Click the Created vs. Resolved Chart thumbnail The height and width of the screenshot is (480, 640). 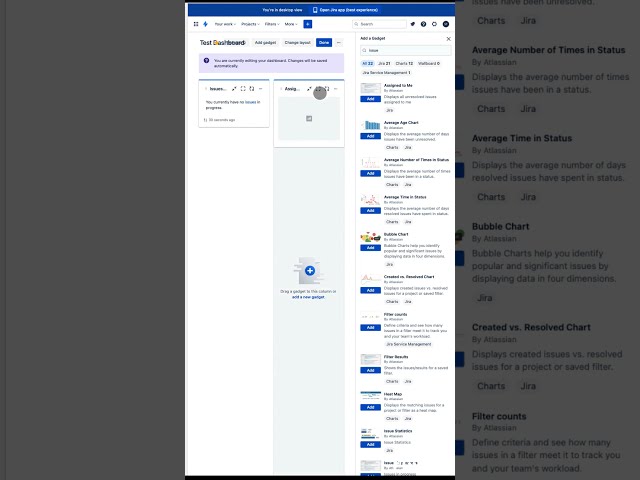point(371,279)
